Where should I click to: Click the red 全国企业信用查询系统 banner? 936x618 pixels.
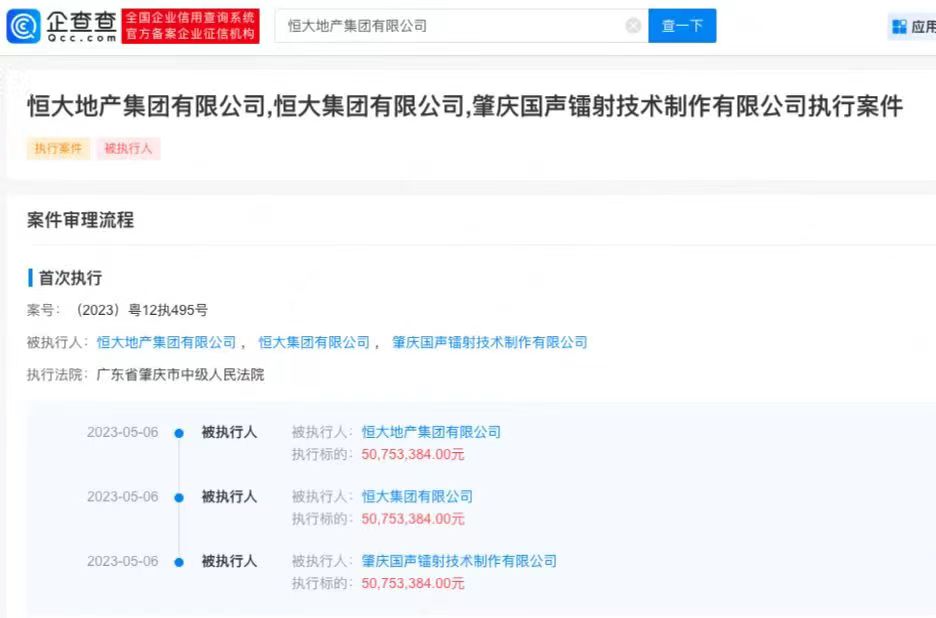pos(190,26)
